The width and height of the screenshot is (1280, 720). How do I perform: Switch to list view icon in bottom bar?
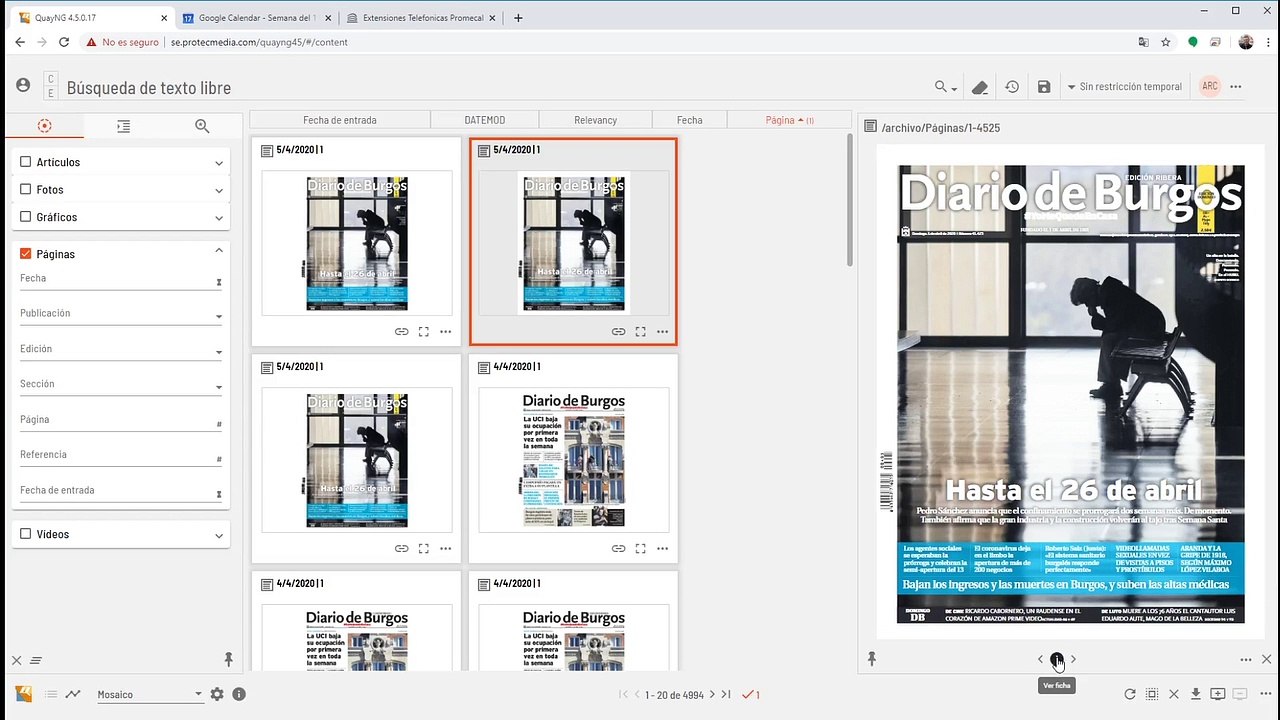pos(51,694)
